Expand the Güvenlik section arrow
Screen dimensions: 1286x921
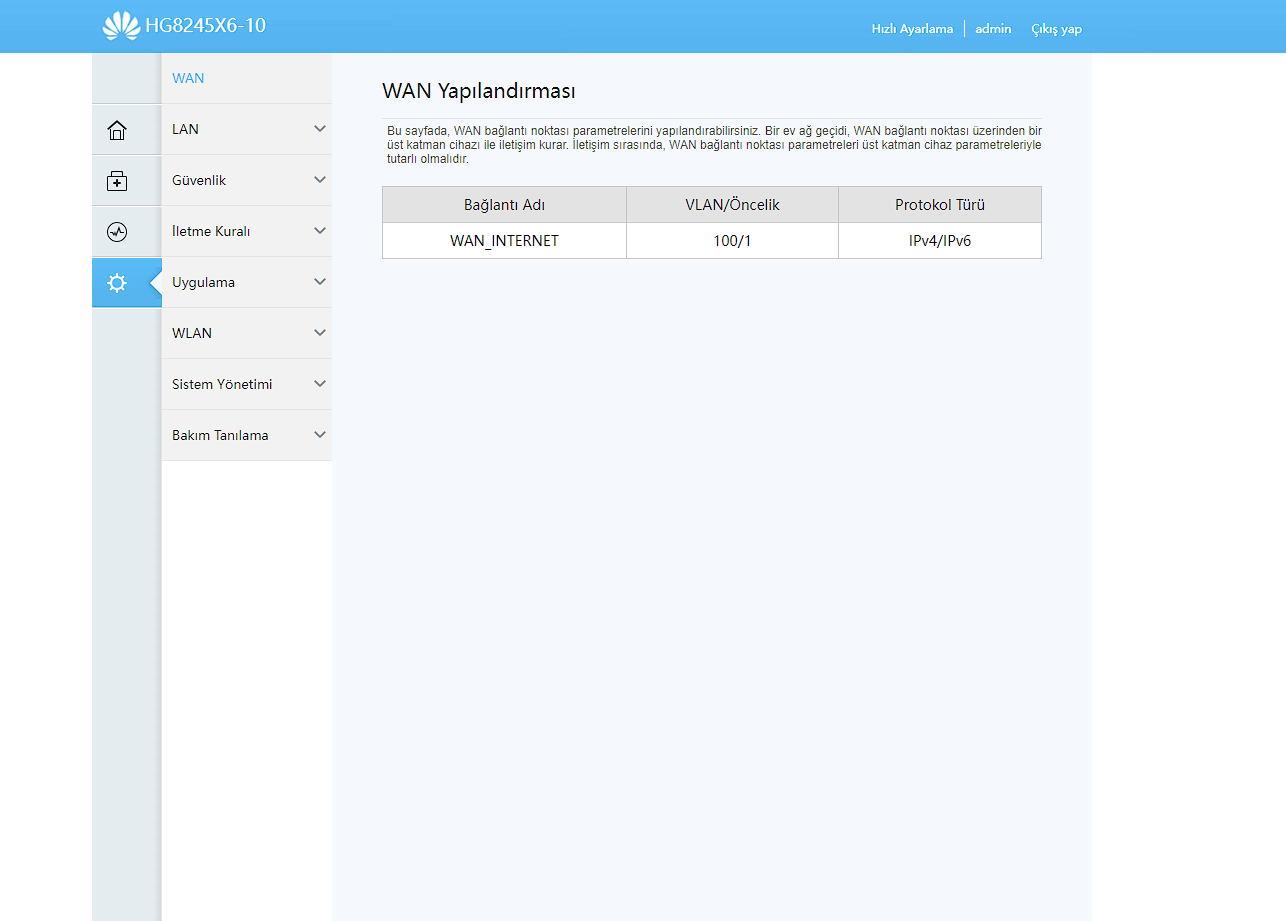[x=320, y=180]
